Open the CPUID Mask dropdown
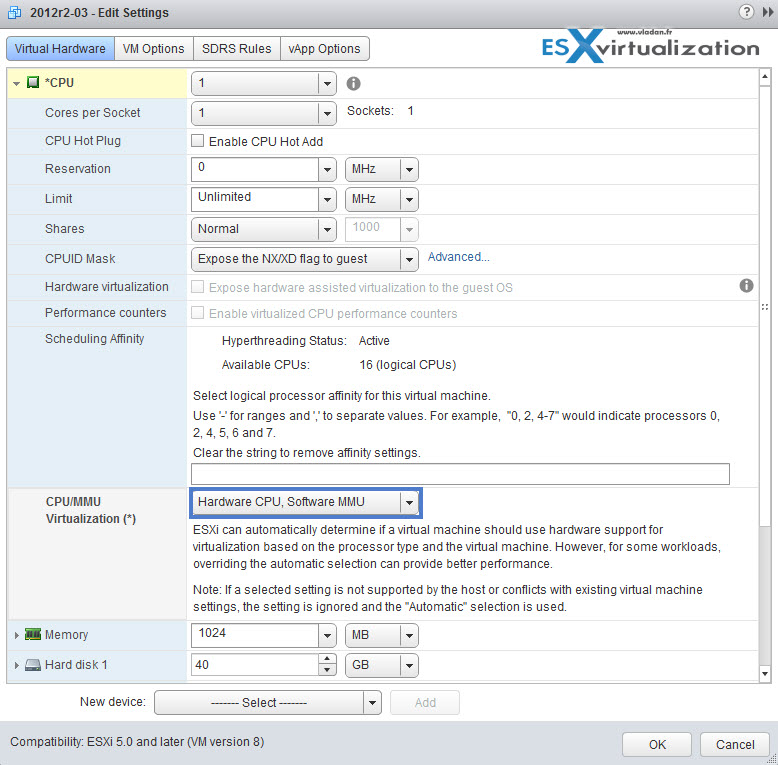This screenshot has width=778, height=765. (x=409, y=259)
